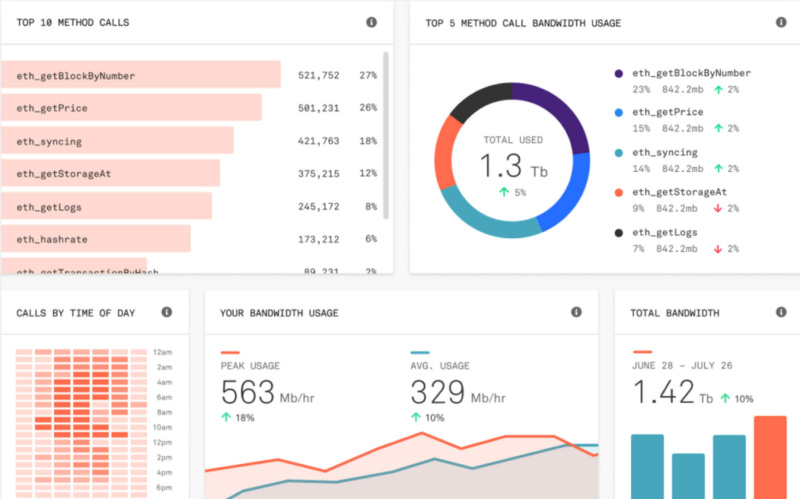Open info icon for Top 5 Bandwidth Usage
Screen dimensions: 800x499
[x=781, y=22]
